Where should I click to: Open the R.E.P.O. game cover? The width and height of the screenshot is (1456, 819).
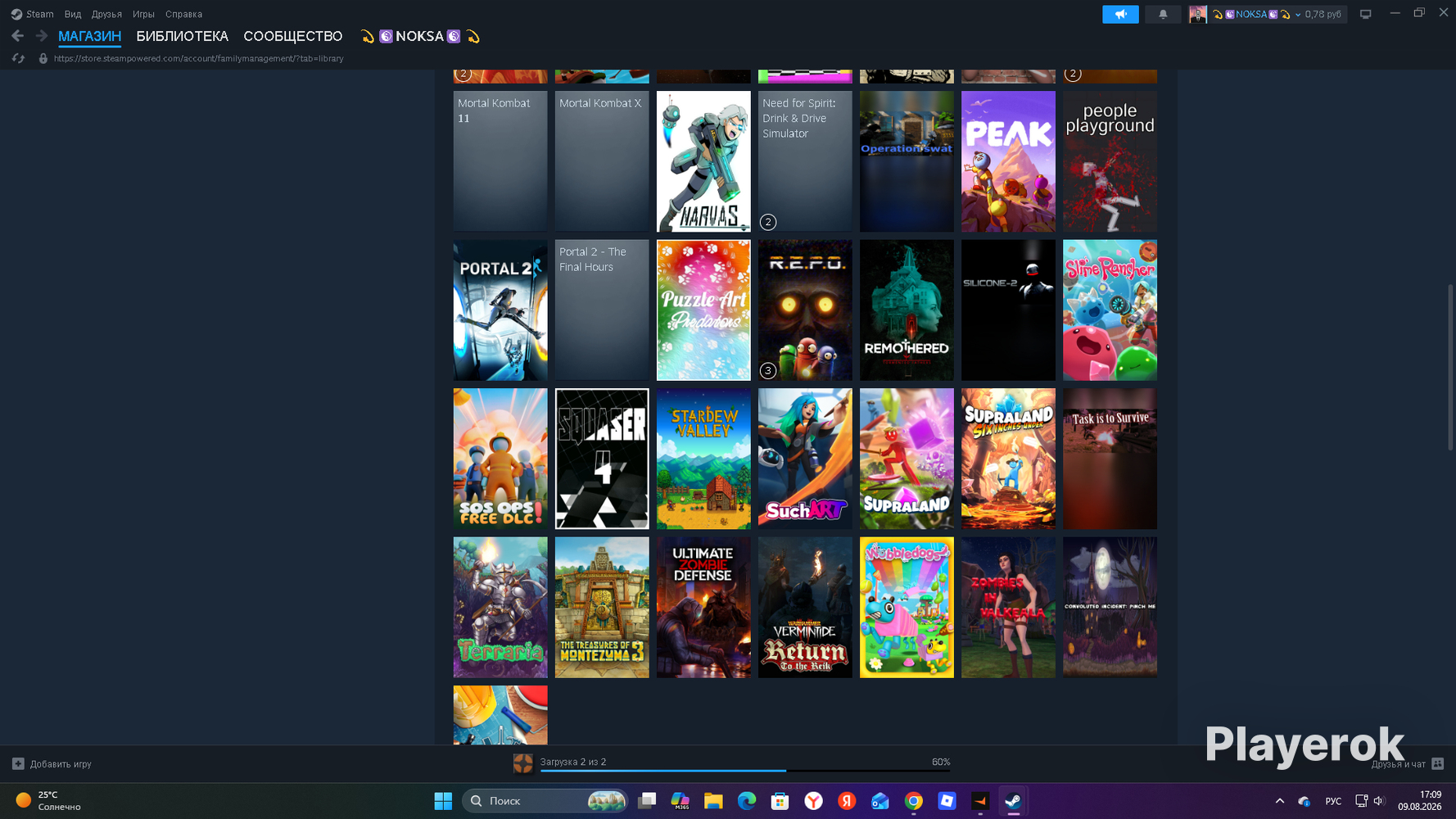pyautogui.click(x=805, y=310)
